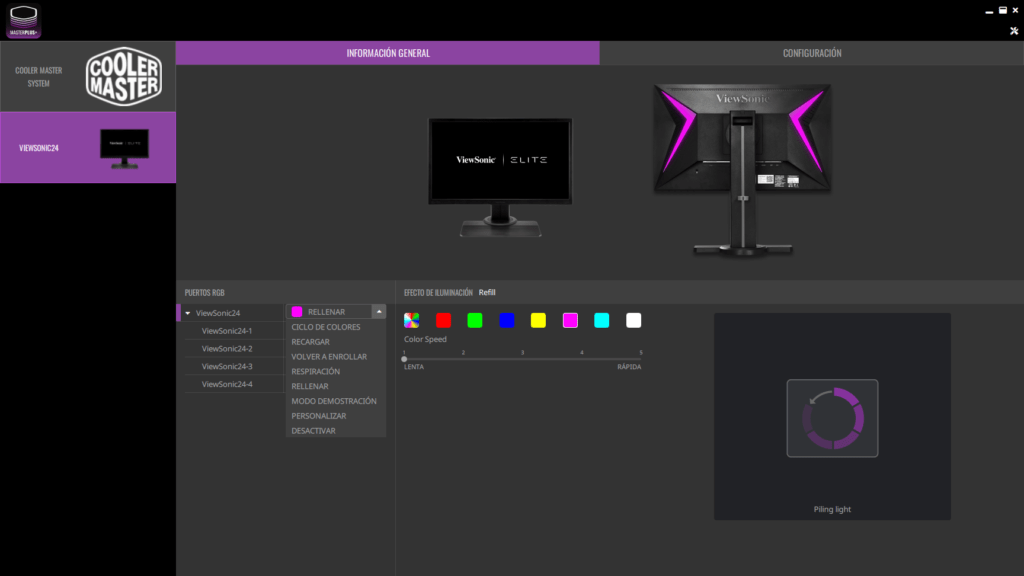Viewport: 1024px width, 576px height.
Task: Collapse the ViewSonic24 tree node arrow
Action: [188, 313]
